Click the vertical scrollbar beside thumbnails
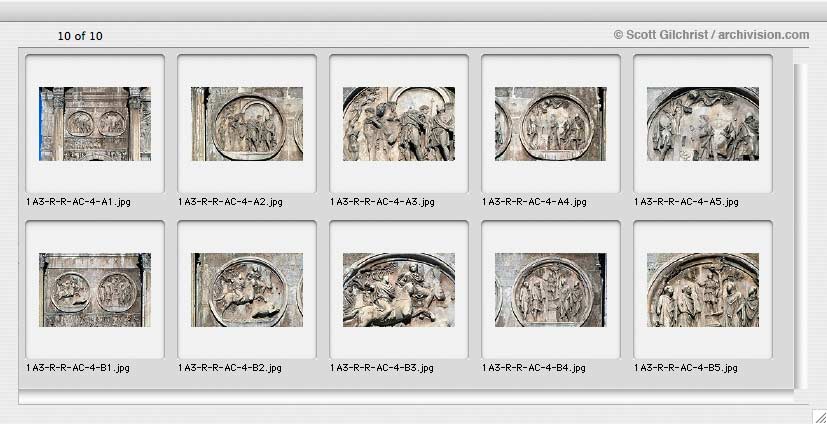 801,226
